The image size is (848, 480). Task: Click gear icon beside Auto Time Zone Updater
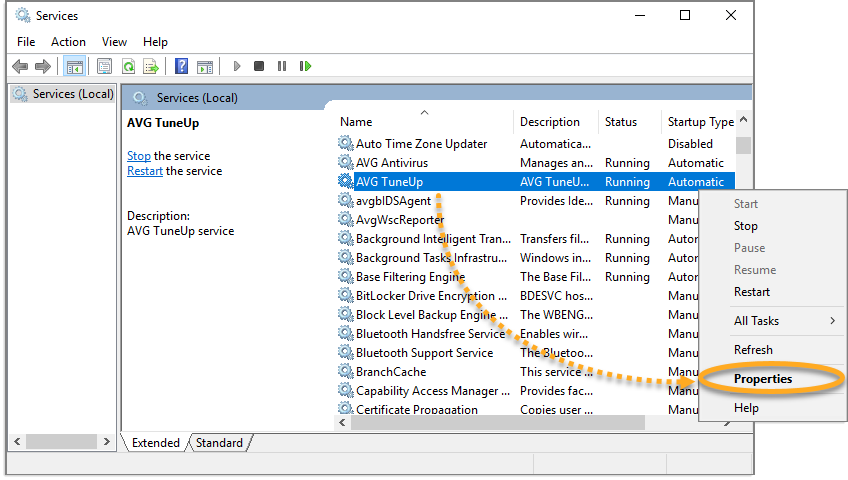point(346,143)
